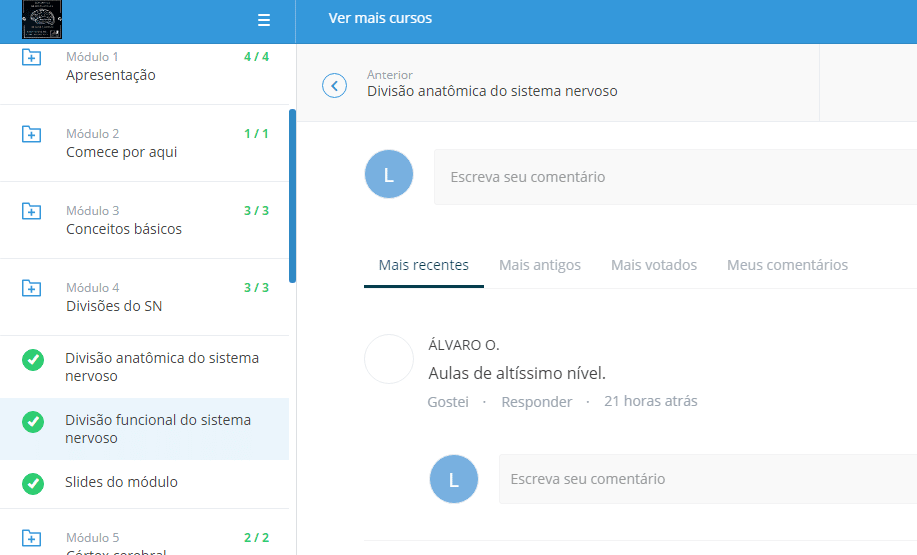Click folder icon of Módulo 5
The height and width of the screenshot is (555, 917).
[32, 538]
